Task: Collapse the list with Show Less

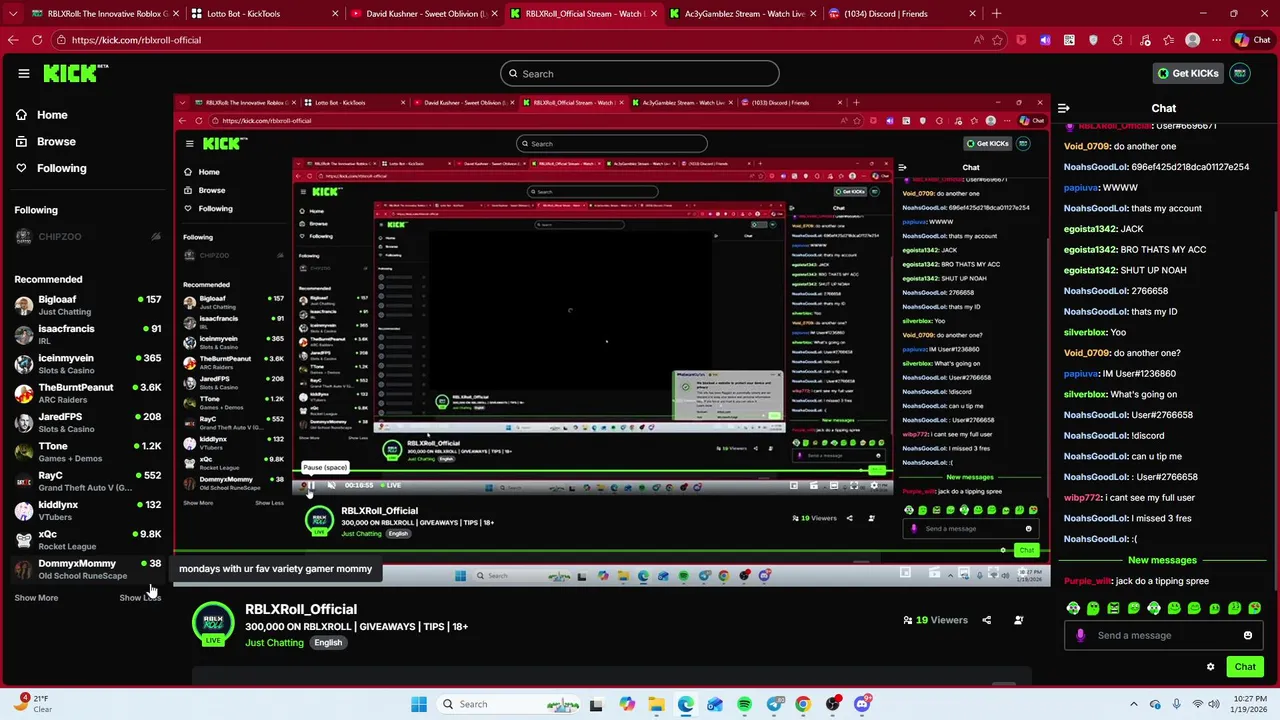Action: [x=140, y=598]
